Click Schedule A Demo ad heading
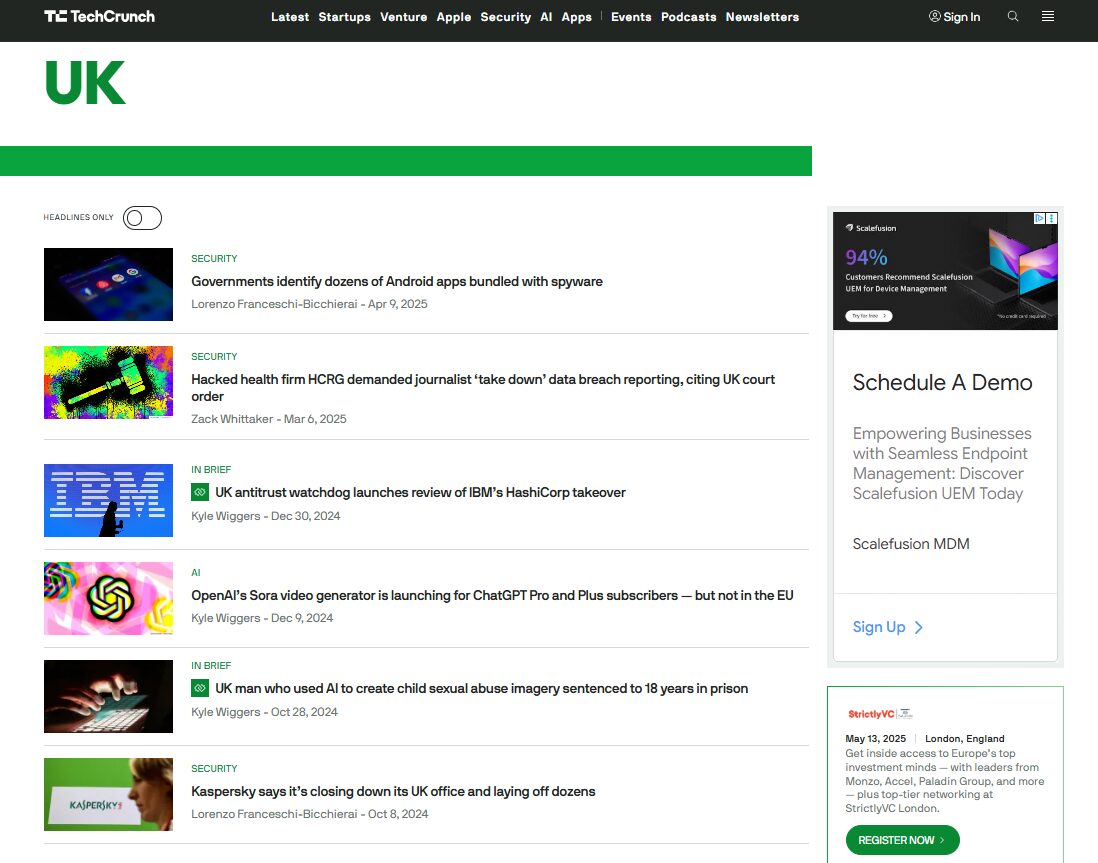This screenshot has height=863, width=1098. pyautogui.click(x=942, y=382)
